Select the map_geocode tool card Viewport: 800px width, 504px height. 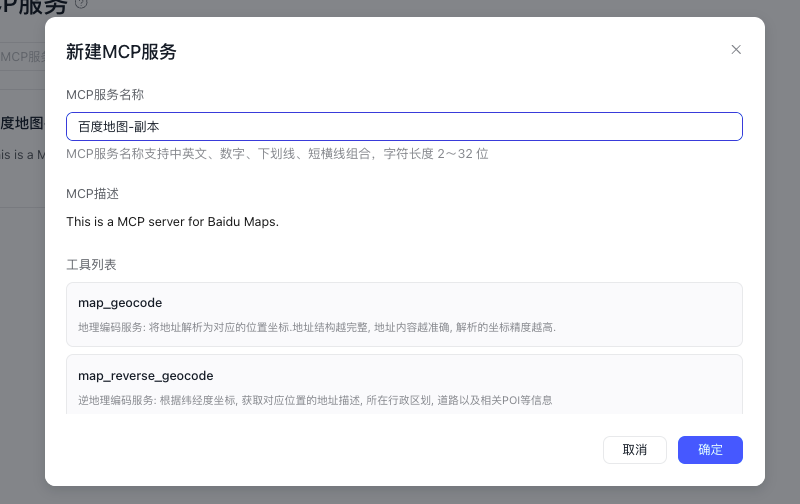404,314
